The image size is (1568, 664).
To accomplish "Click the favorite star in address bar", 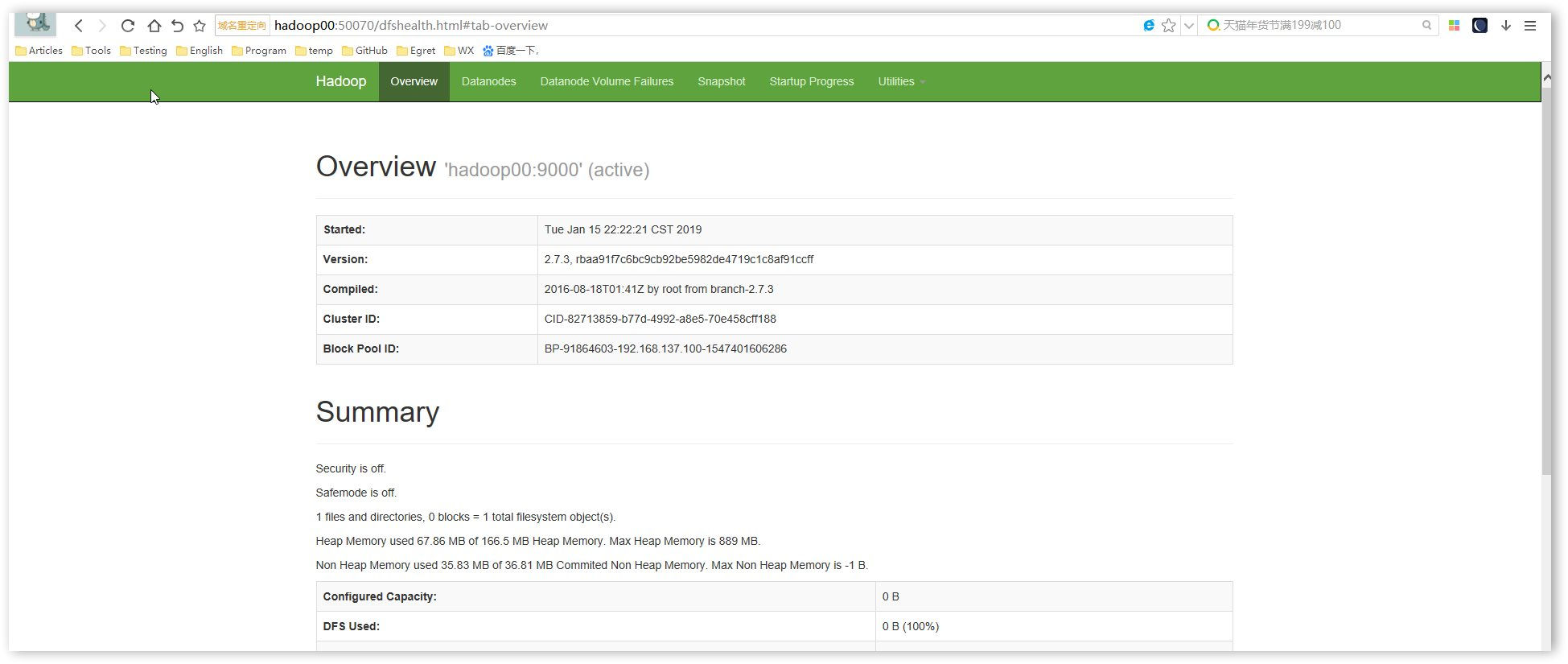I will 1169,26.
